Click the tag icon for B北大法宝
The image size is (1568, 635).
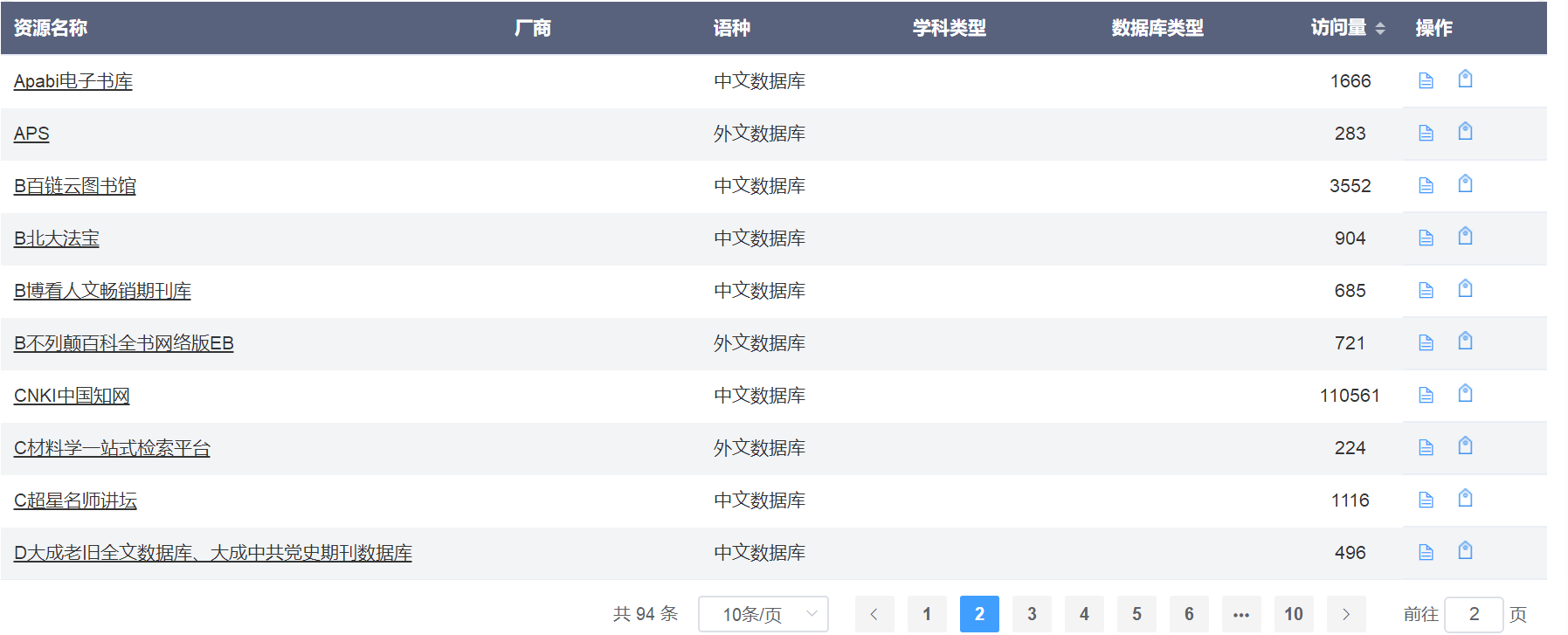coord(1465,237)
